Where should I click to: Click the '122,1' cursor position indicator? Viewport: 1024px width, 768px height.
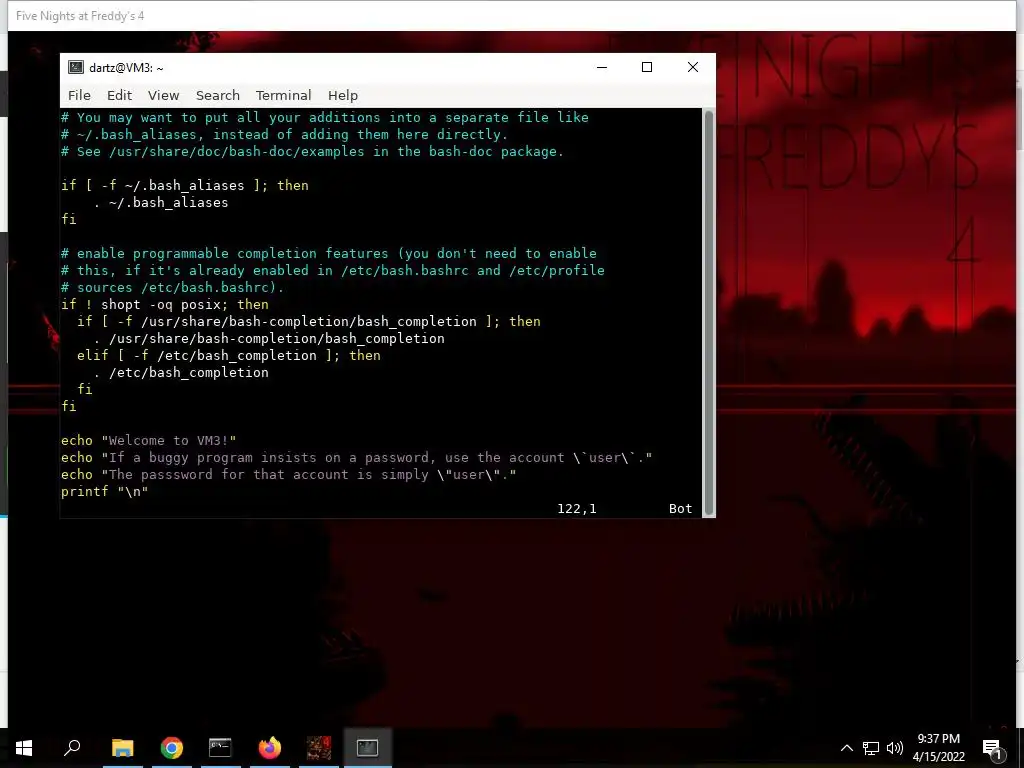tap(577, 509)
